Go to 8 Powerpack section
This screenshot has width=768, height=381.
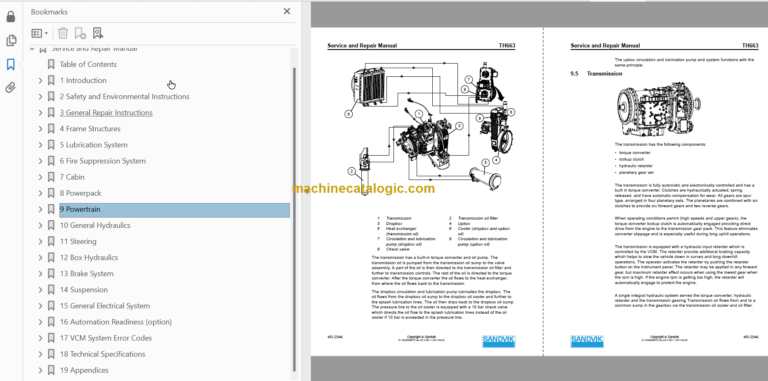point(80,193)
